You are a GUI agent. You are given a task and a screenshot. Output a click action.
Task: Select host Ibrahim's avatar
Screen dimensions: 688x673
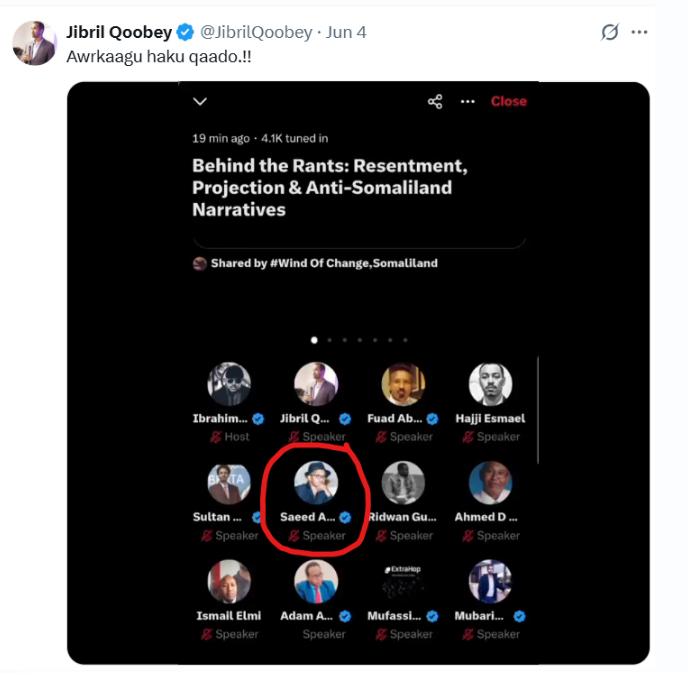click(x=229, y=384)
